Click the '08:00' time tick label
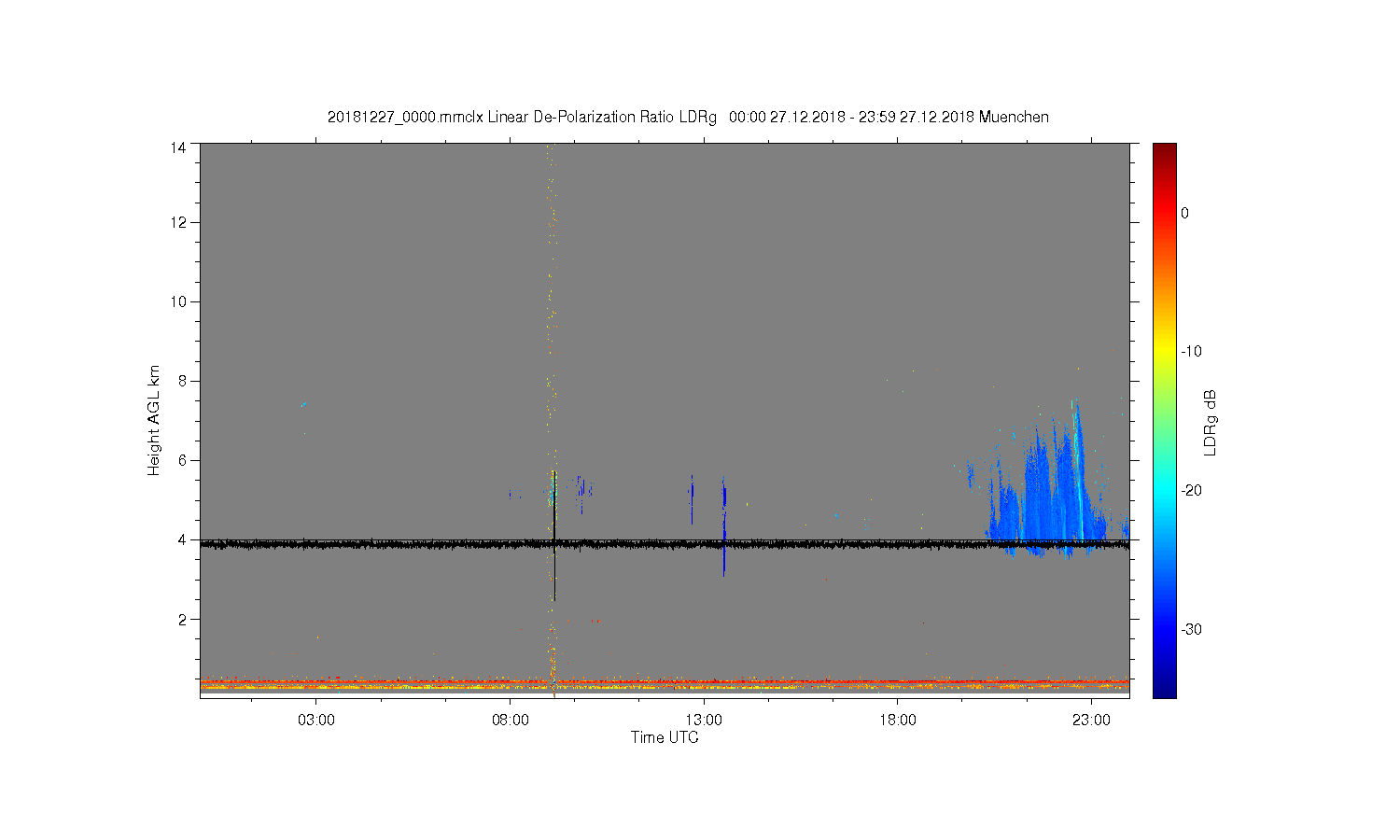Screen dimensions: 1400x840 (511, 721)
